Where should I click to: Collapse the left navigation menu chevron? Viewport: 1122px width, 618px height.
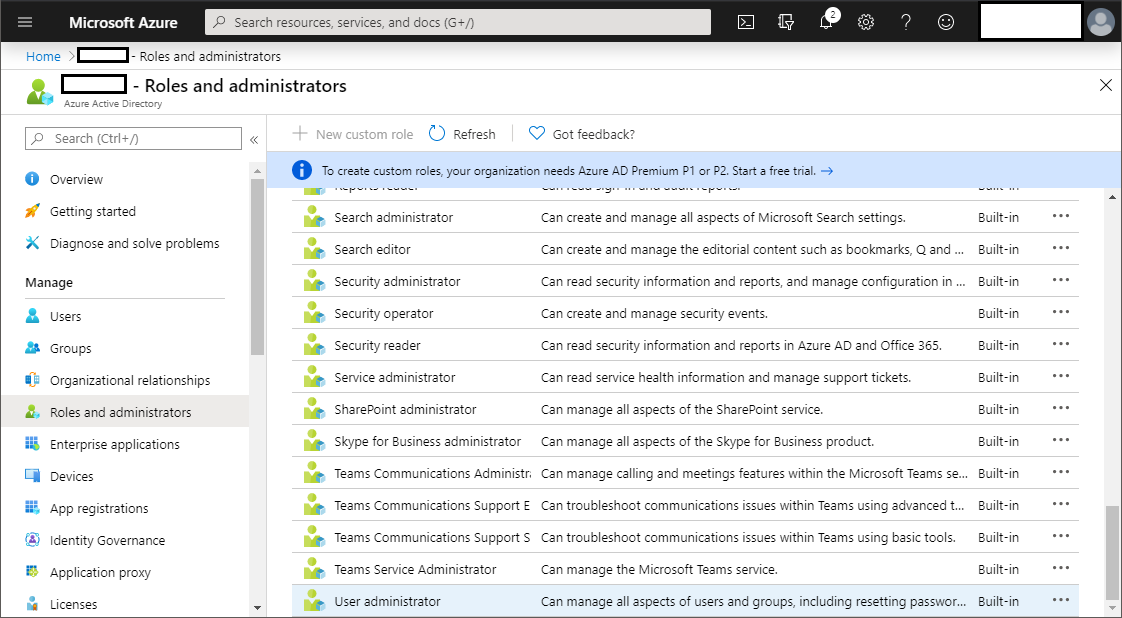(254, 139)
